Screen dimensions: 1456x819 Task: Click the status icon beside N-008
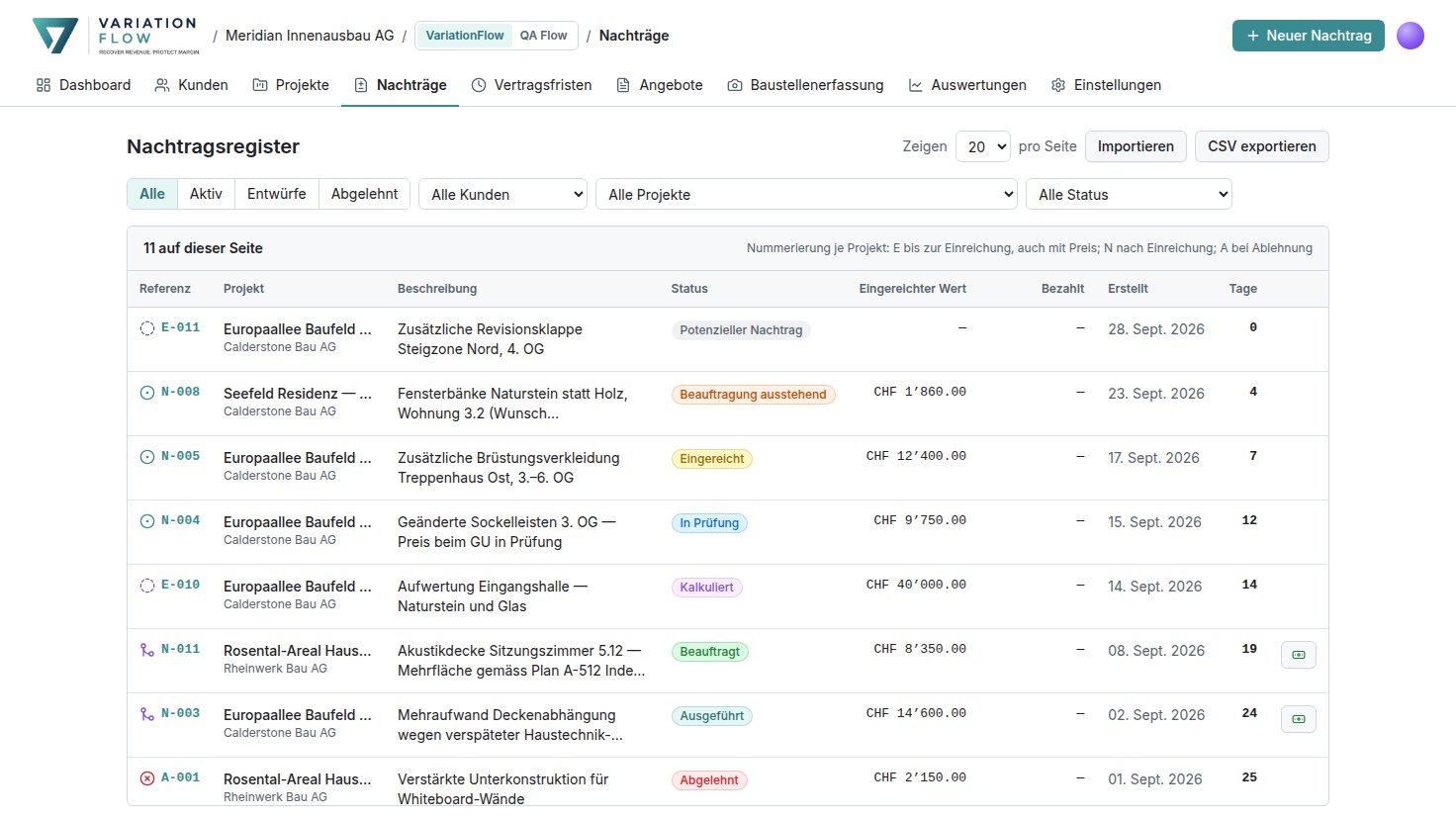point(147,393)
